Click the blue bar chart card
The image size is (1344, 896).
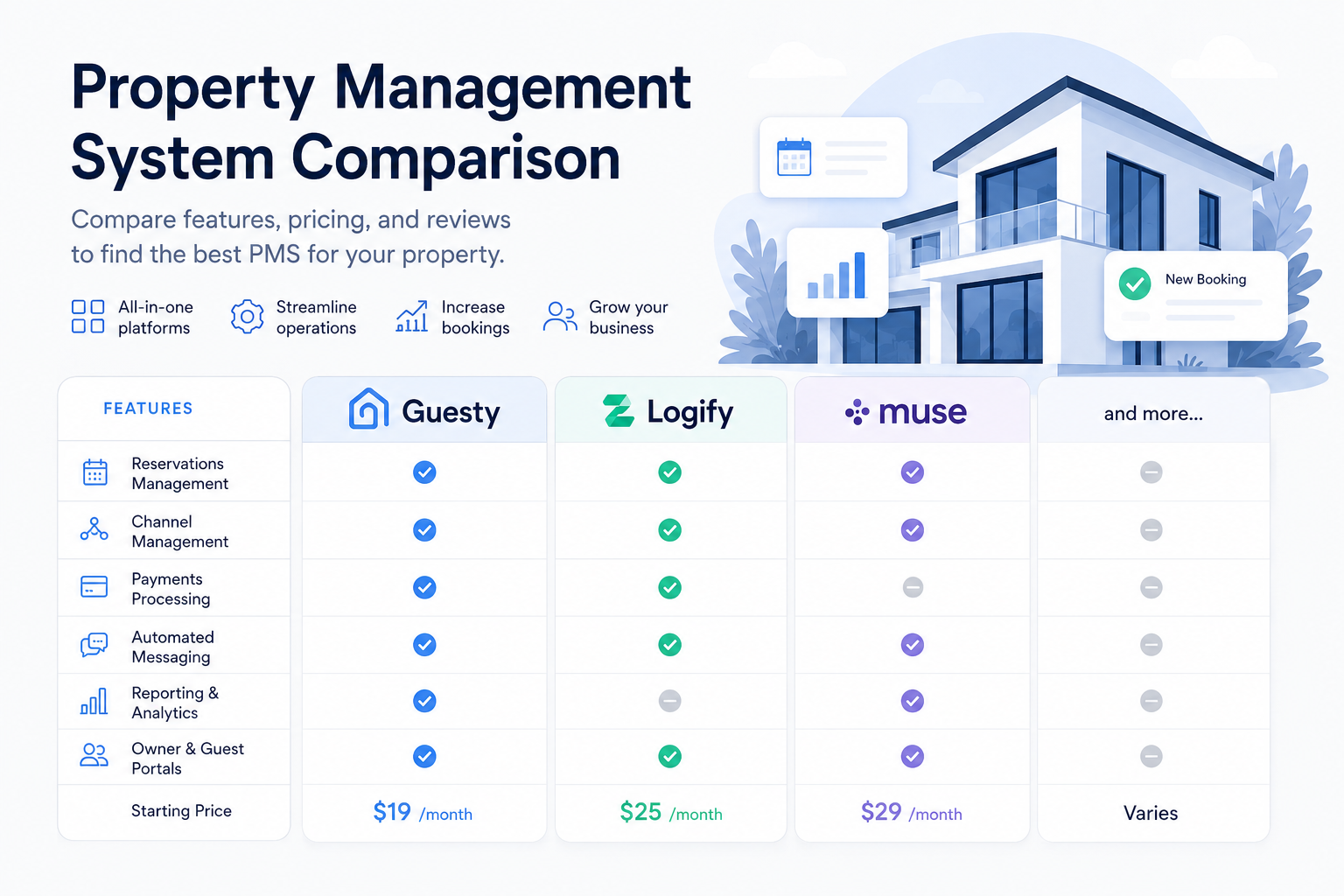[x=837, y=273]
